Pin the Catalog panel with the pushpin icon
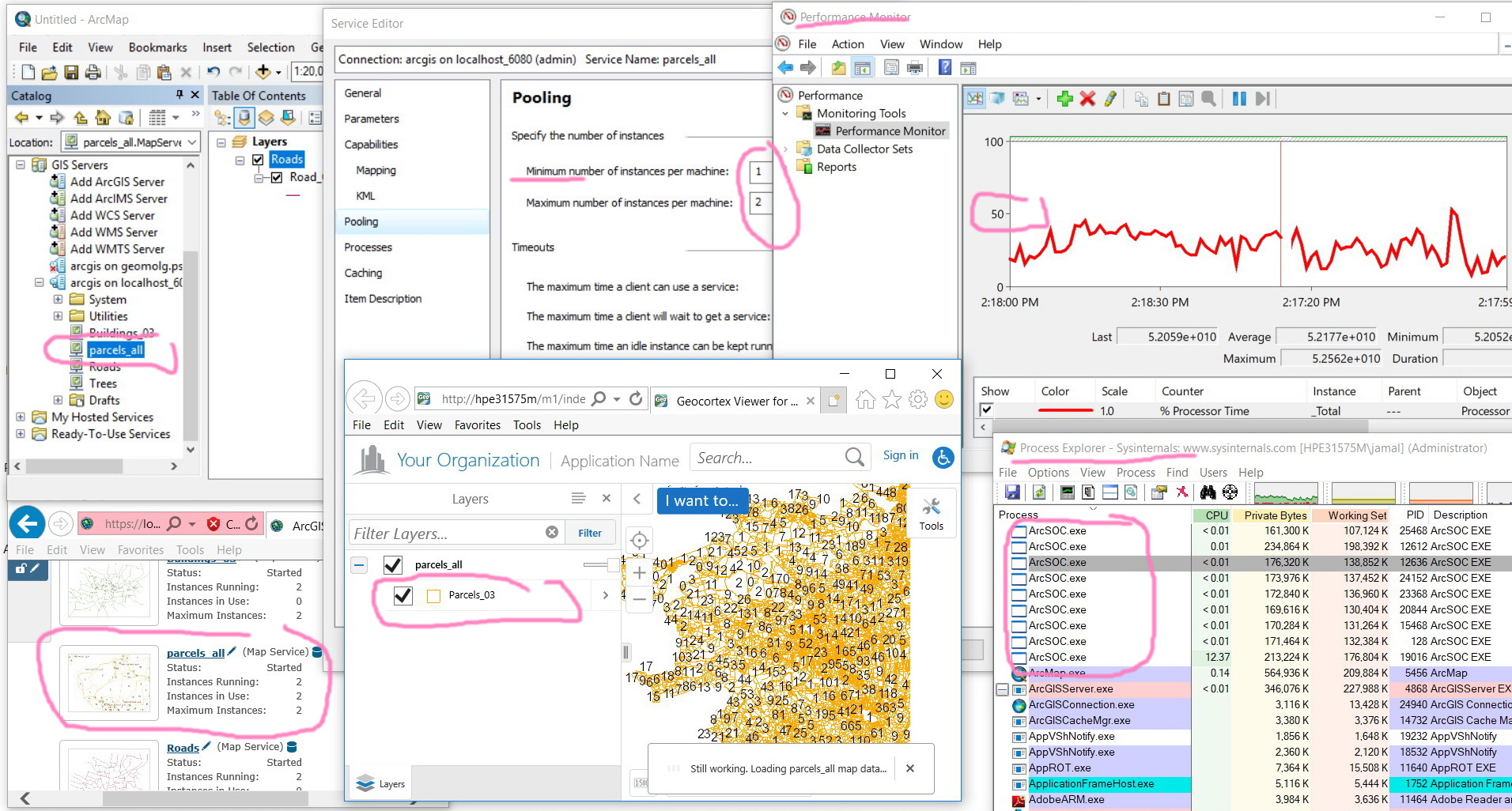Screen dimensions: 1512x811 coord(180,95)
